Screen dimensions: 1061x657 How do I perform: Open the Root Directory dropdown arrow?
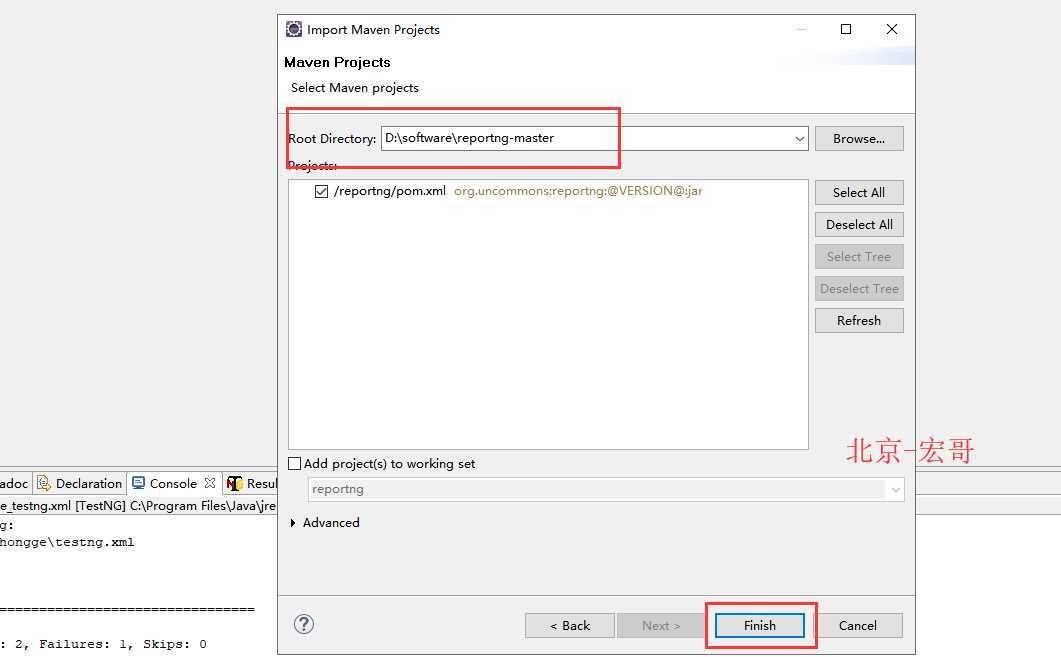coord(800,139)
